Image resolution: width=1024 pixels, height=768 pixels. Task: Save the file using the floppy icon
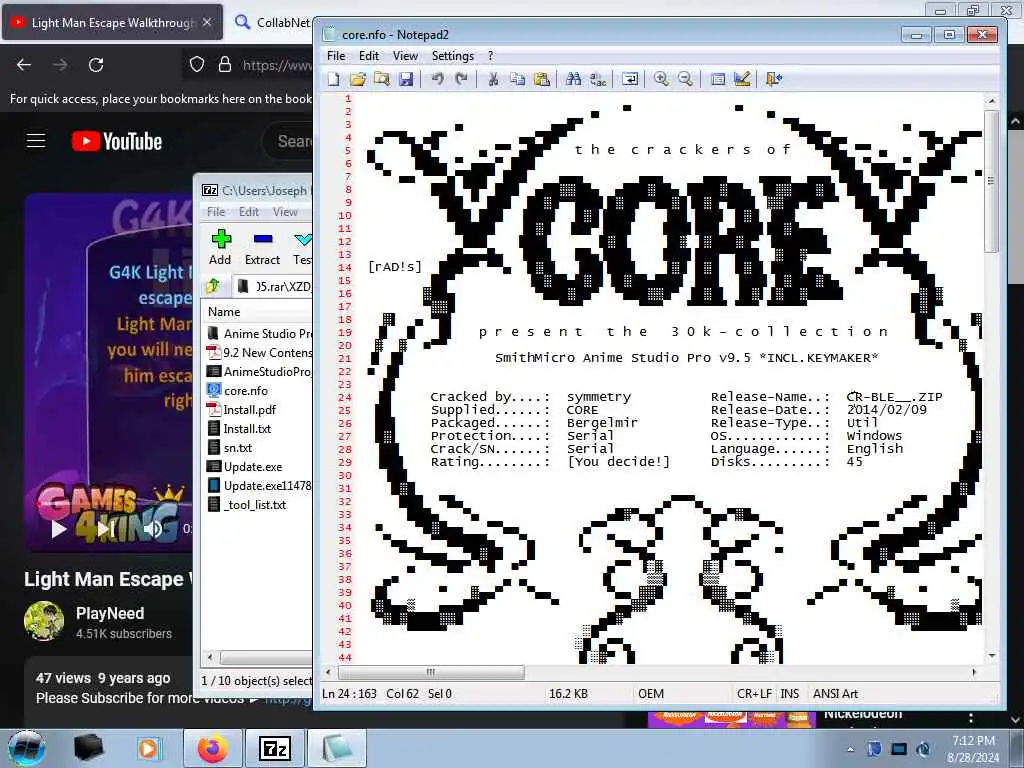pos(406,79)
